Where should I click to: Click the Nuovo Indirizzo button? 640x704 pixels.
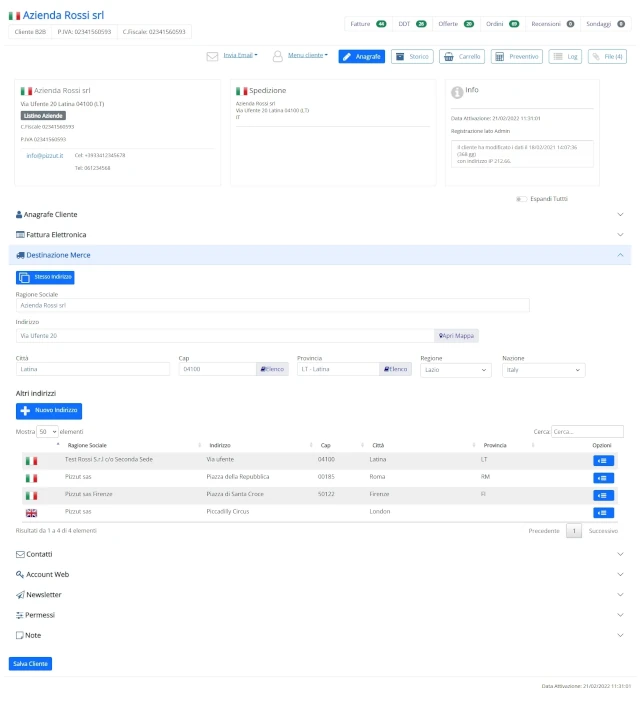pos(49,411)
